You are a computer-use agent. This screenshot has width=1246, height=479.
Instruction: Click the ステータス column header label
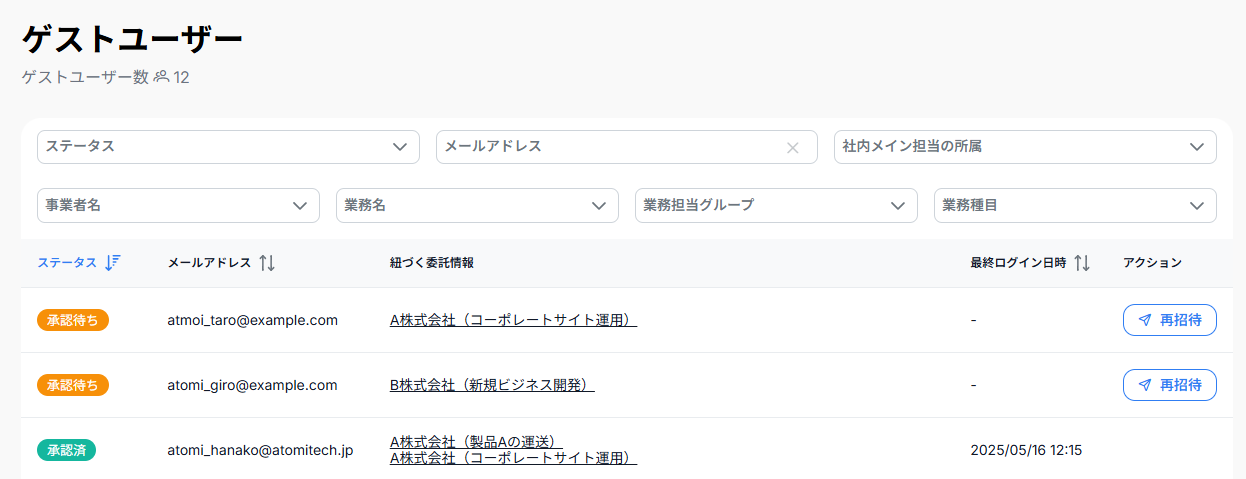point(67,263)
